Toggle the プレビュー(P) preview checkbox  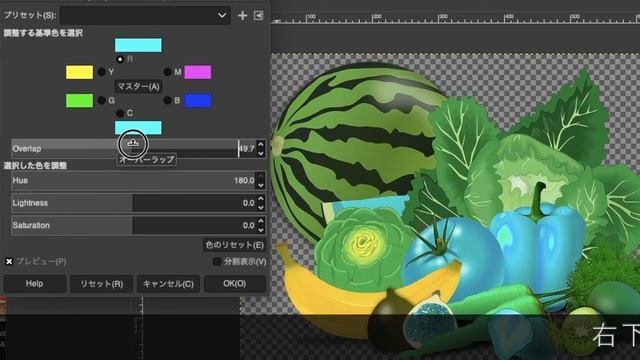click(x=9, y=261)
